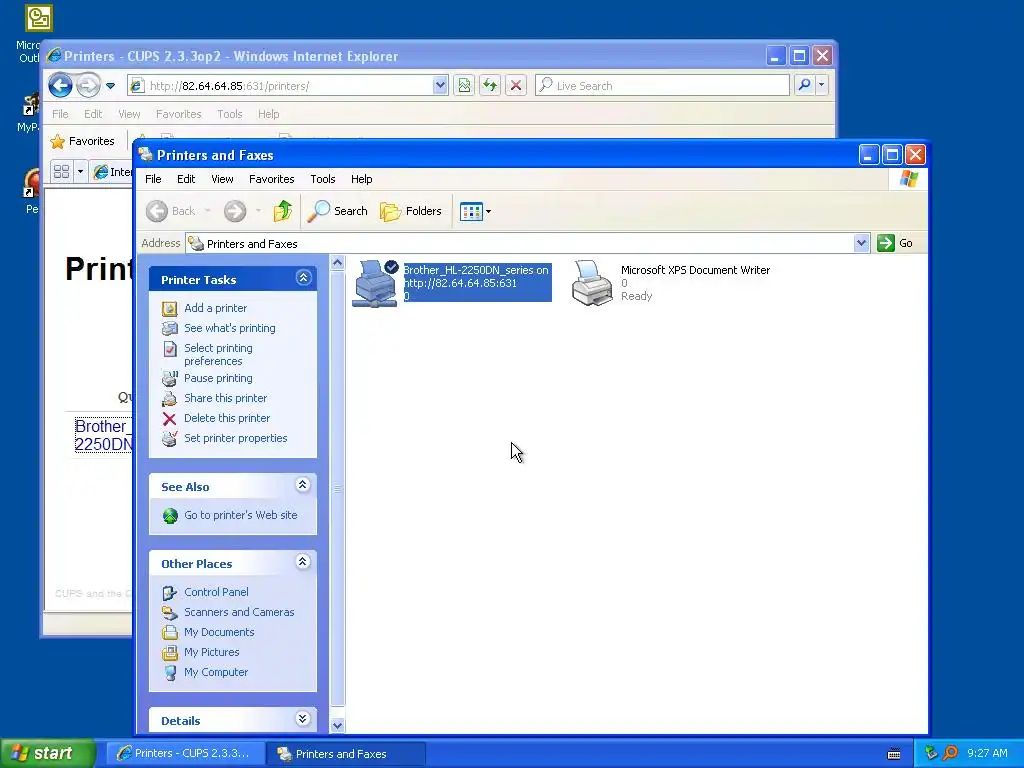Viewport: 1024px width, 768px height.
Task: Click the Add a printer link
Action: [216, 308]
